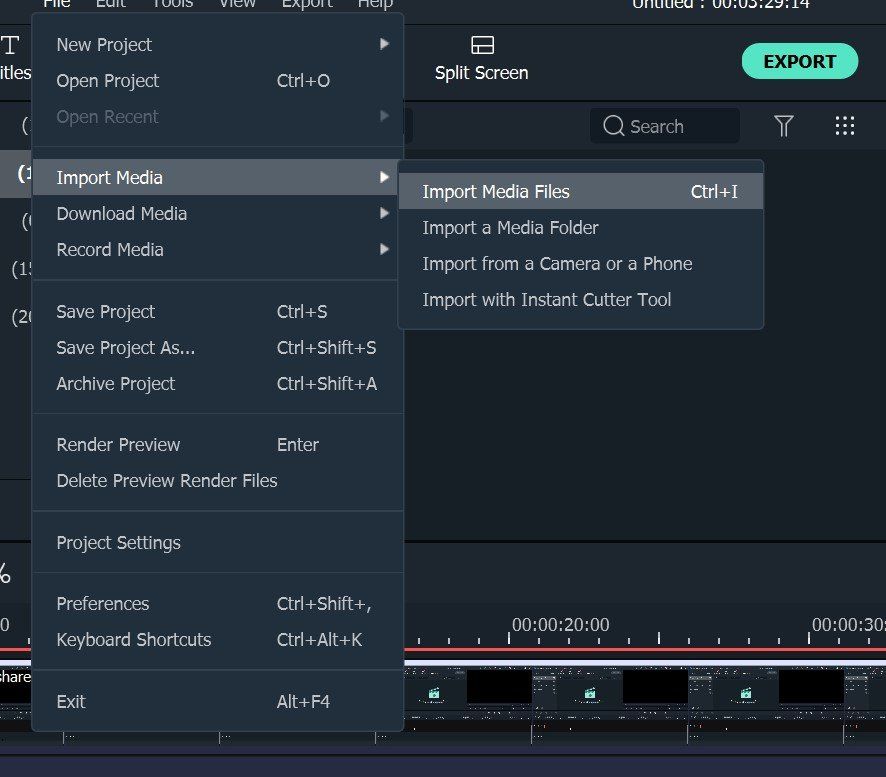Select Render Preview

pos(218,445)
